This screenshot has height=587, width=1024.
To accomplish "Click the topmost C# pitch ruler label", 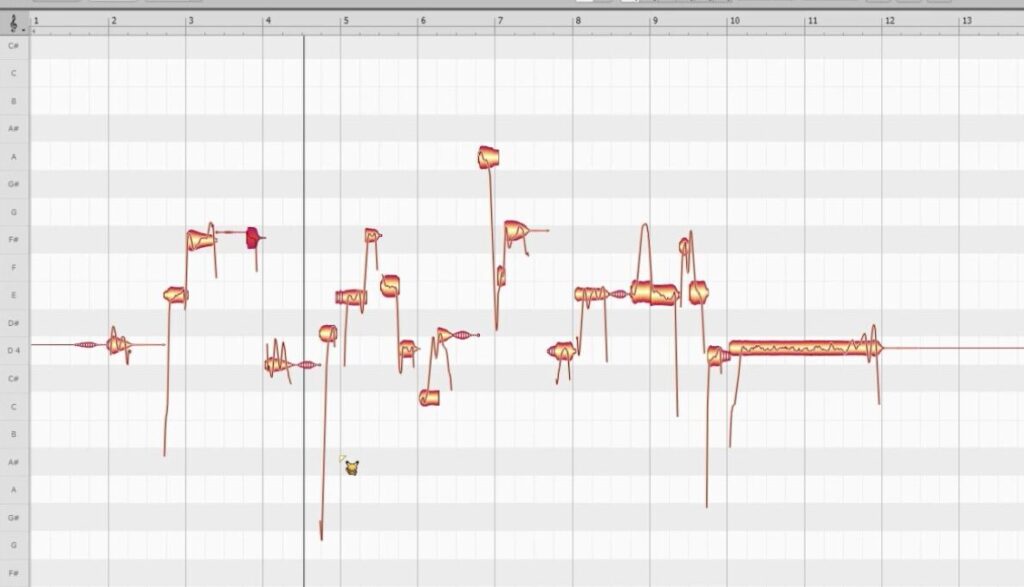I will click(x=13, y=46).
